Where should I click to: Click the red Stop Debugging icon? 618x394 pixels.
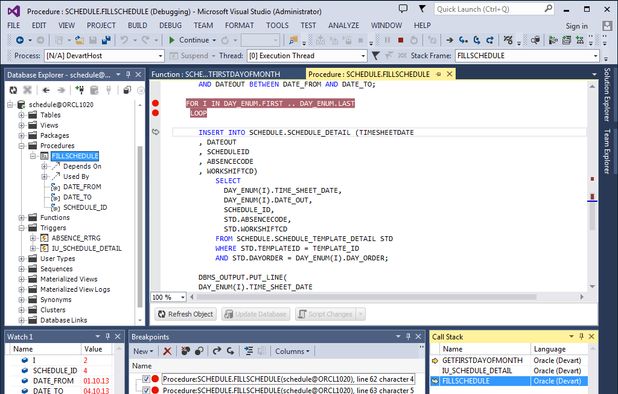(400, 40)
